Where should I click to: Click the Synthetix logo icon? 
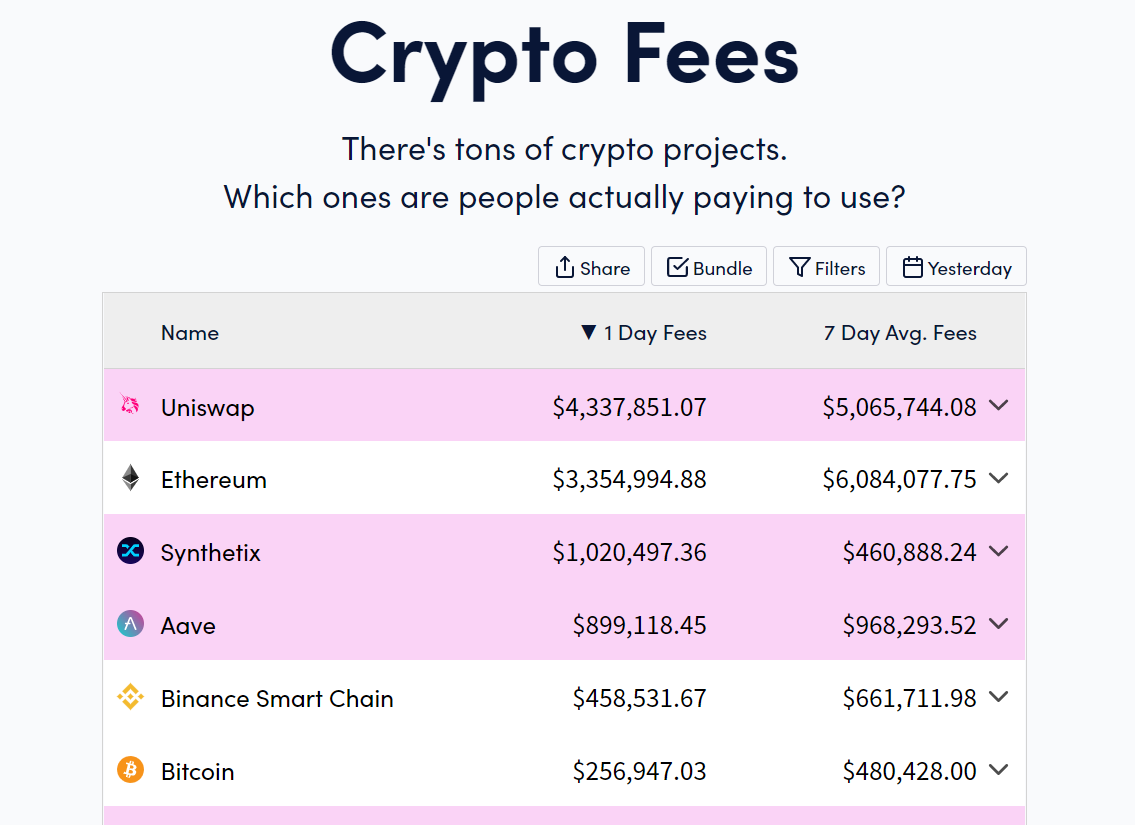click(131, 551)
